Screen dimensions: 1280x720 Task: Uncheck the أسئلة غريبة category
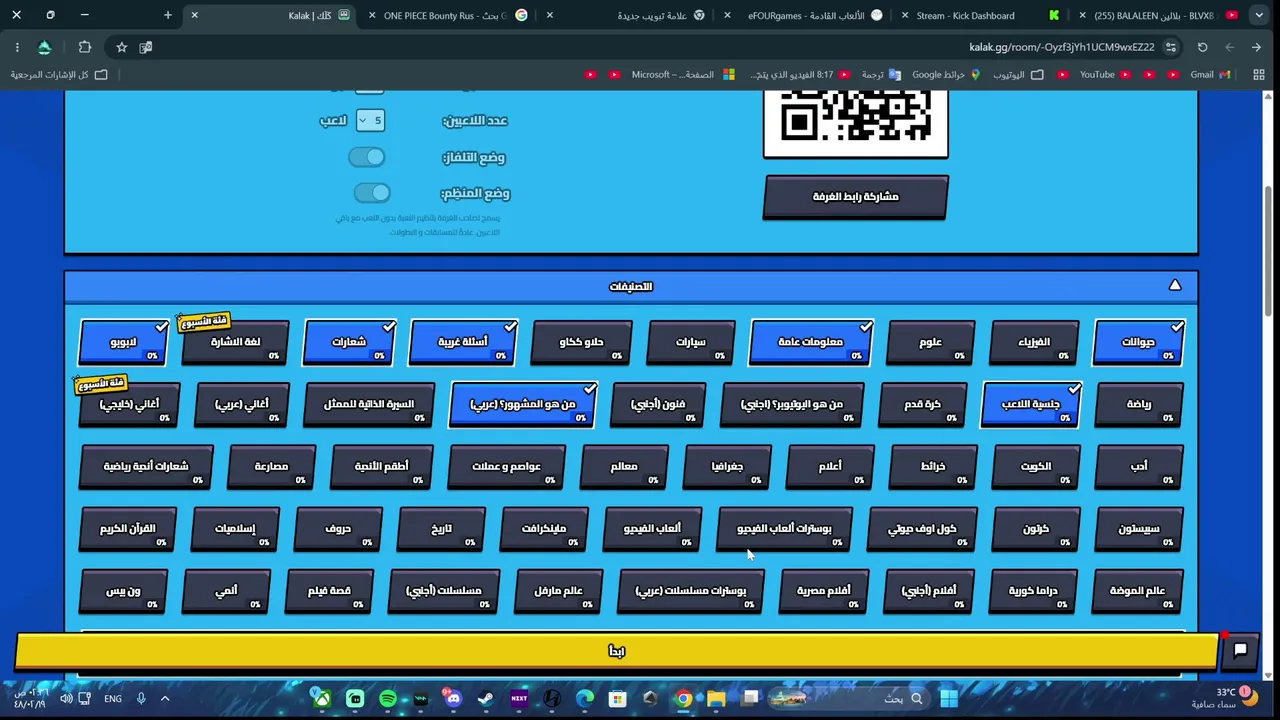463,342
